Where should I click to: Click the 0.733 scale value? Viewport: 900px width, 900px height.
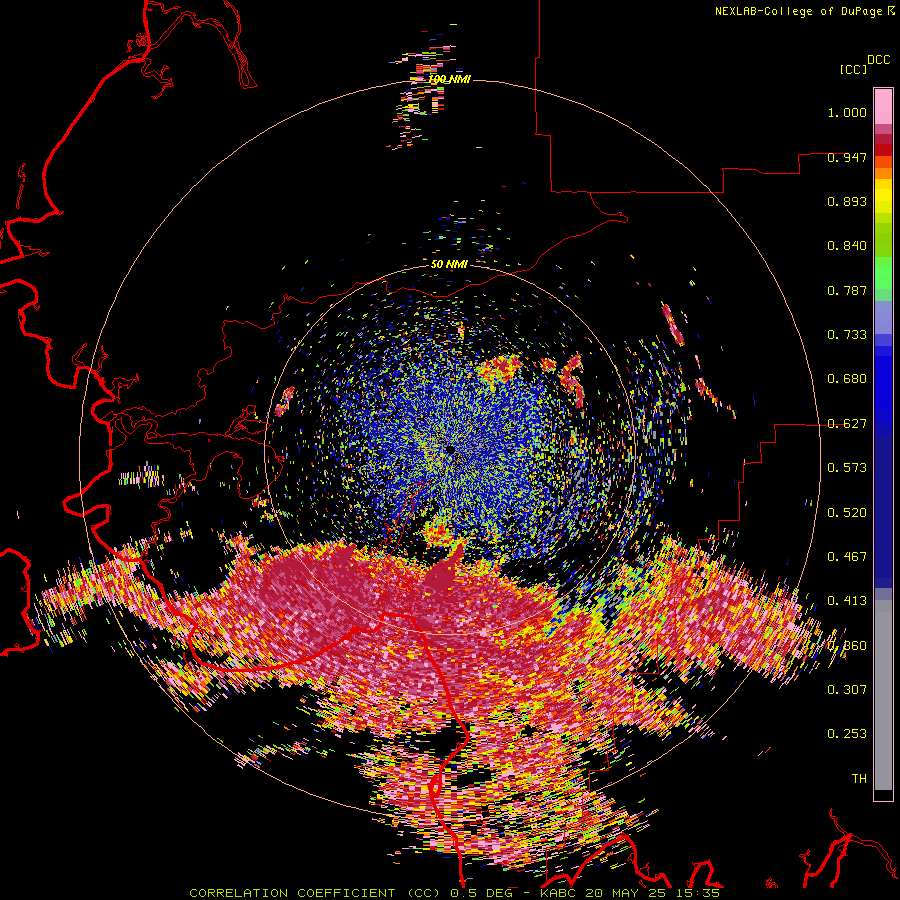pos(847,335)
